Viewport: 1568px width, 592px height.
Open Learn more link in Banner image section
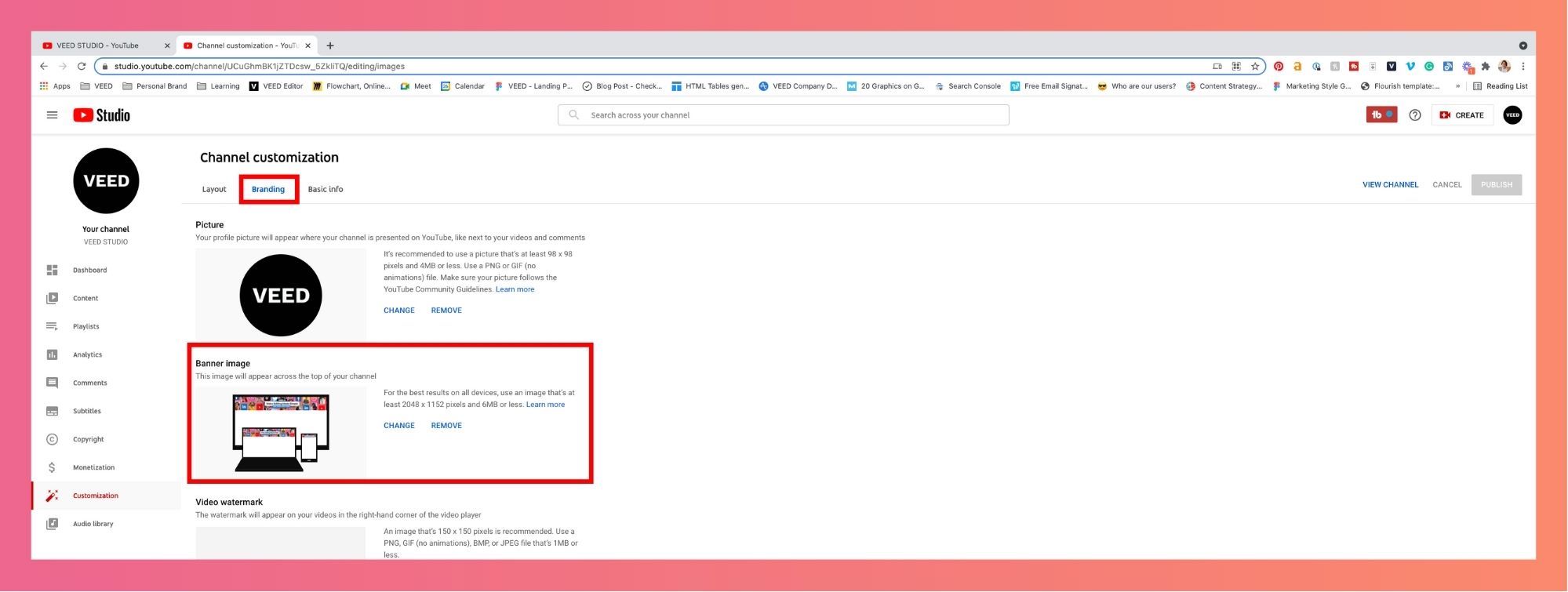point(545,405)
